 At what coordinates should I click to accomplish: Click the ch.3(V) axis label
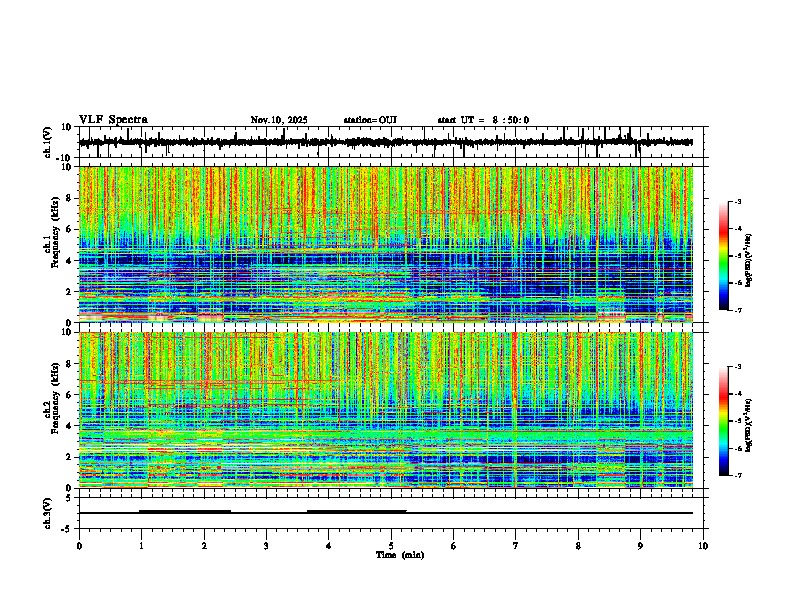[48, 513]
